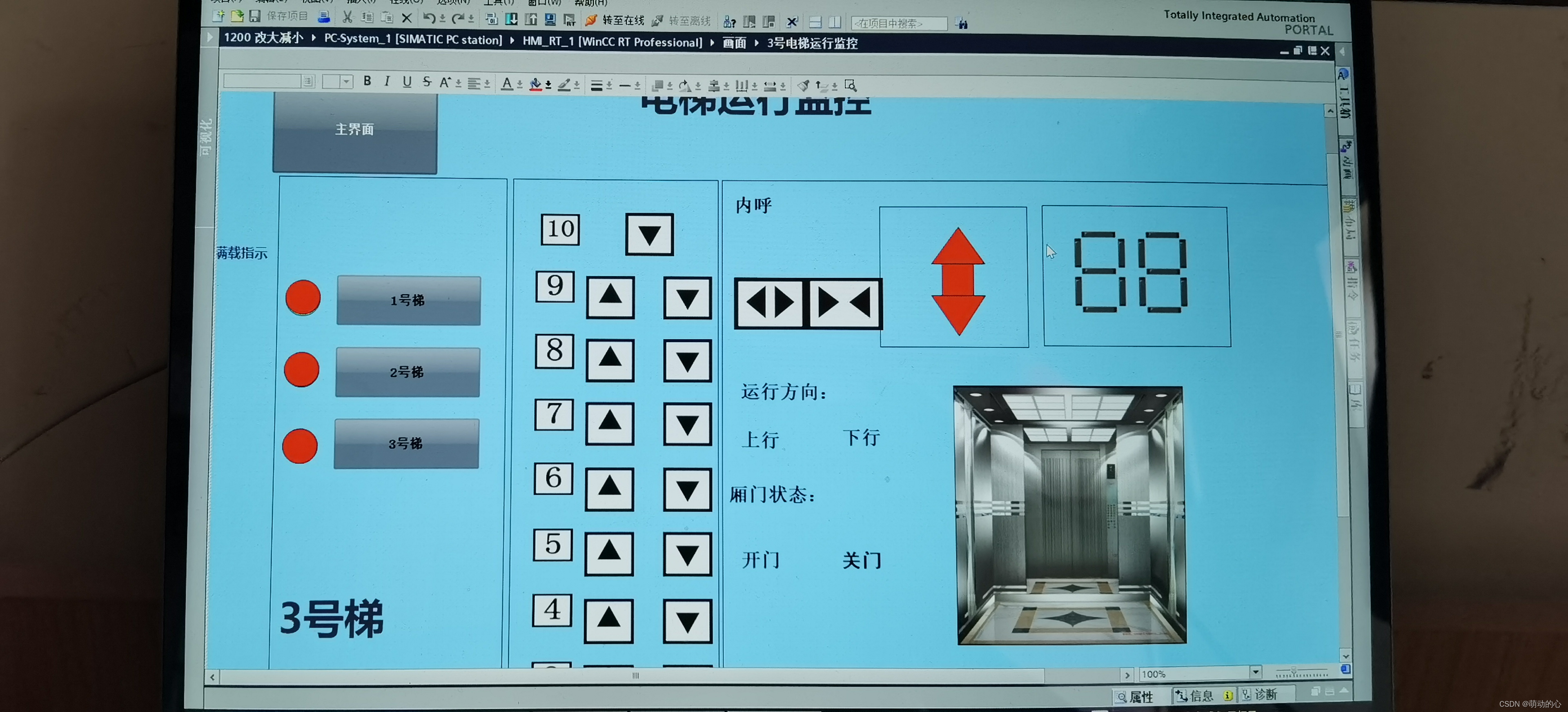Toggle bold text formatting
The height and width of the screenshot is (712, 1568).
click(x=367, y=82)
